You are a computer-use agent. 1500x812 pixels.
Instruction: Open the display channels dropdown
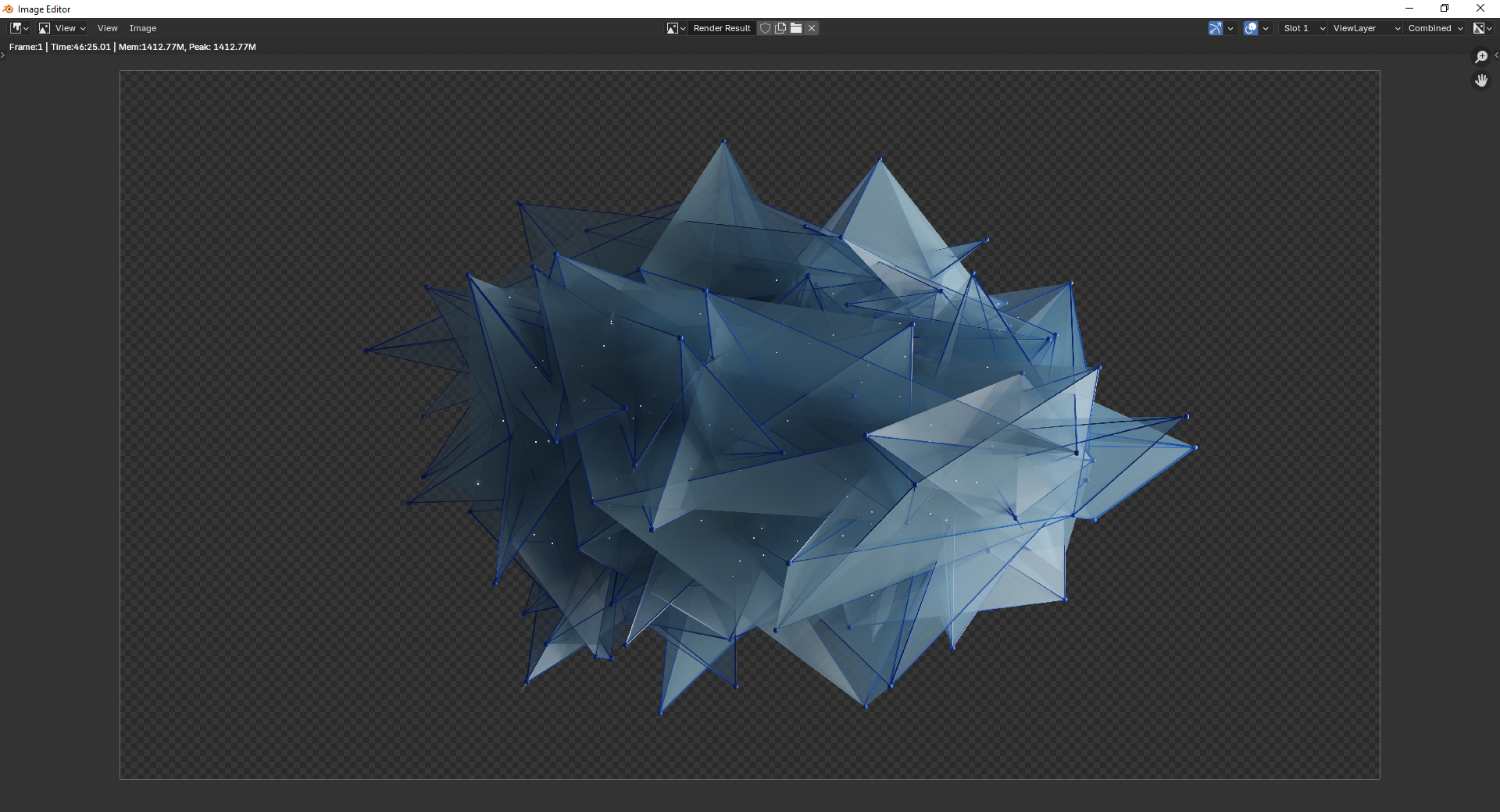tap(1482, 28)
